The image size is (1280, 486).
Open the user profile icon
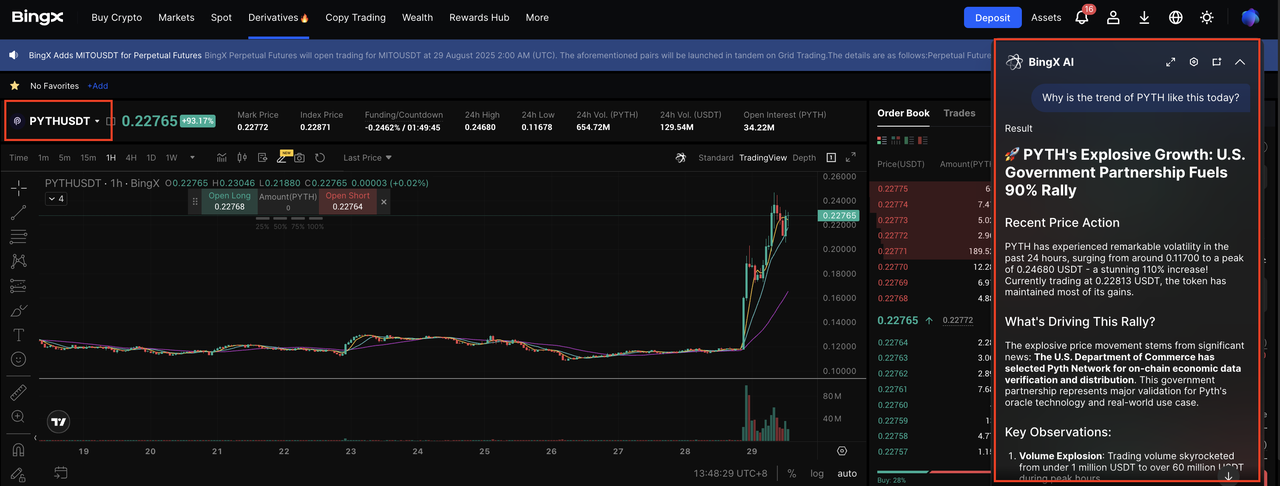click(1114, 17)
